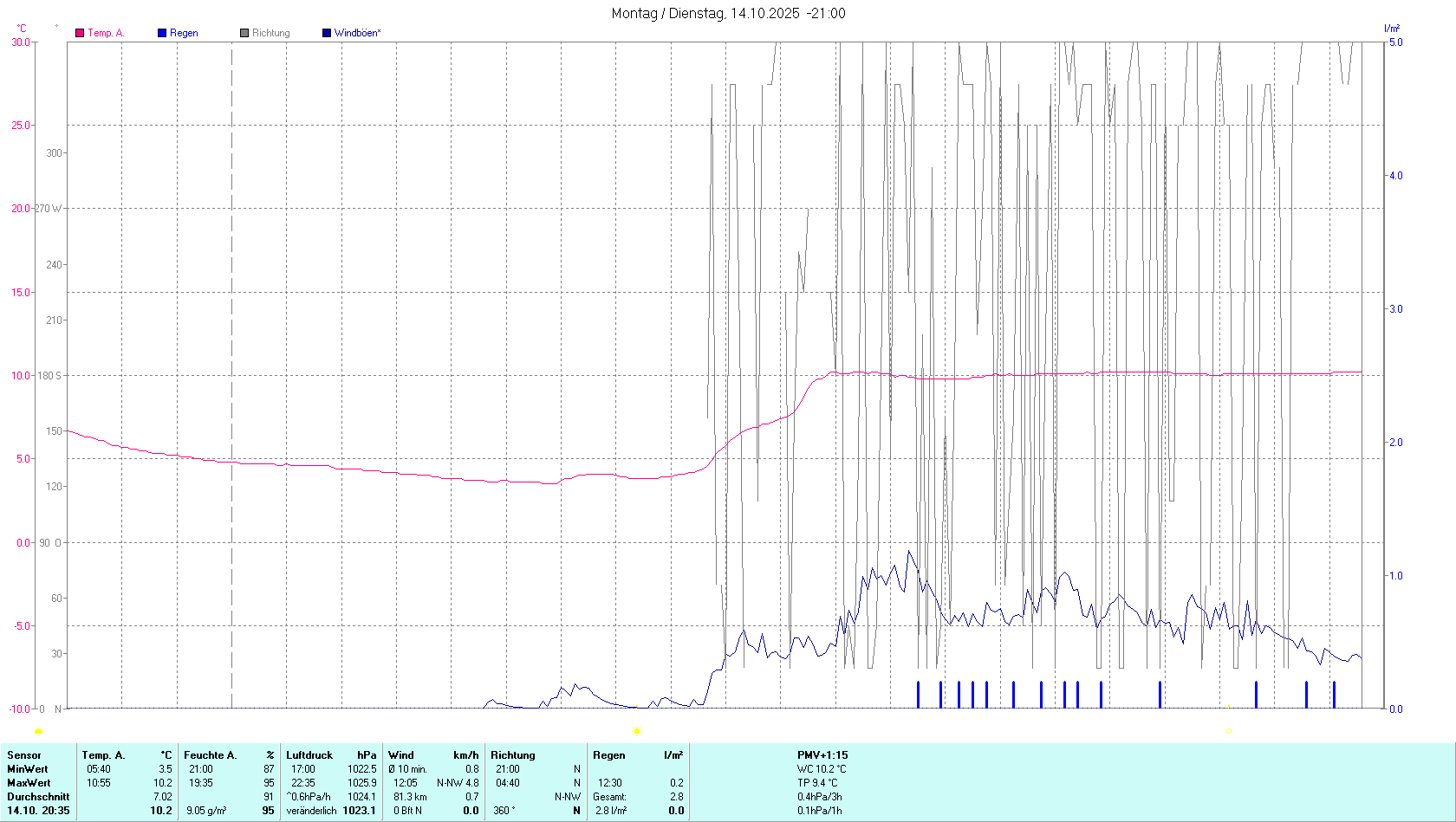Click the chart title with date 14.10.2025
This screenshot has height=822, width=1456.
click(728, 13)
